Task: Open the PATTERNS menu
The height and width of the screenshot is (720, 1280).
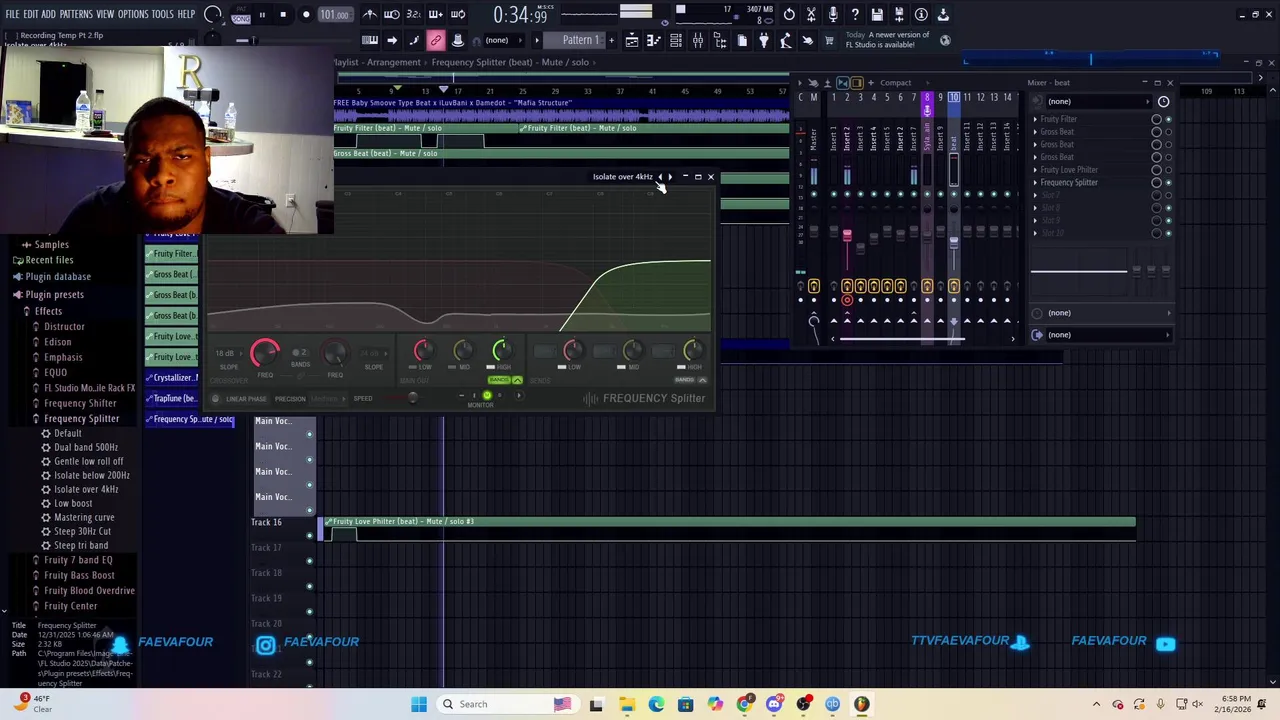Action: coord(76,14)
